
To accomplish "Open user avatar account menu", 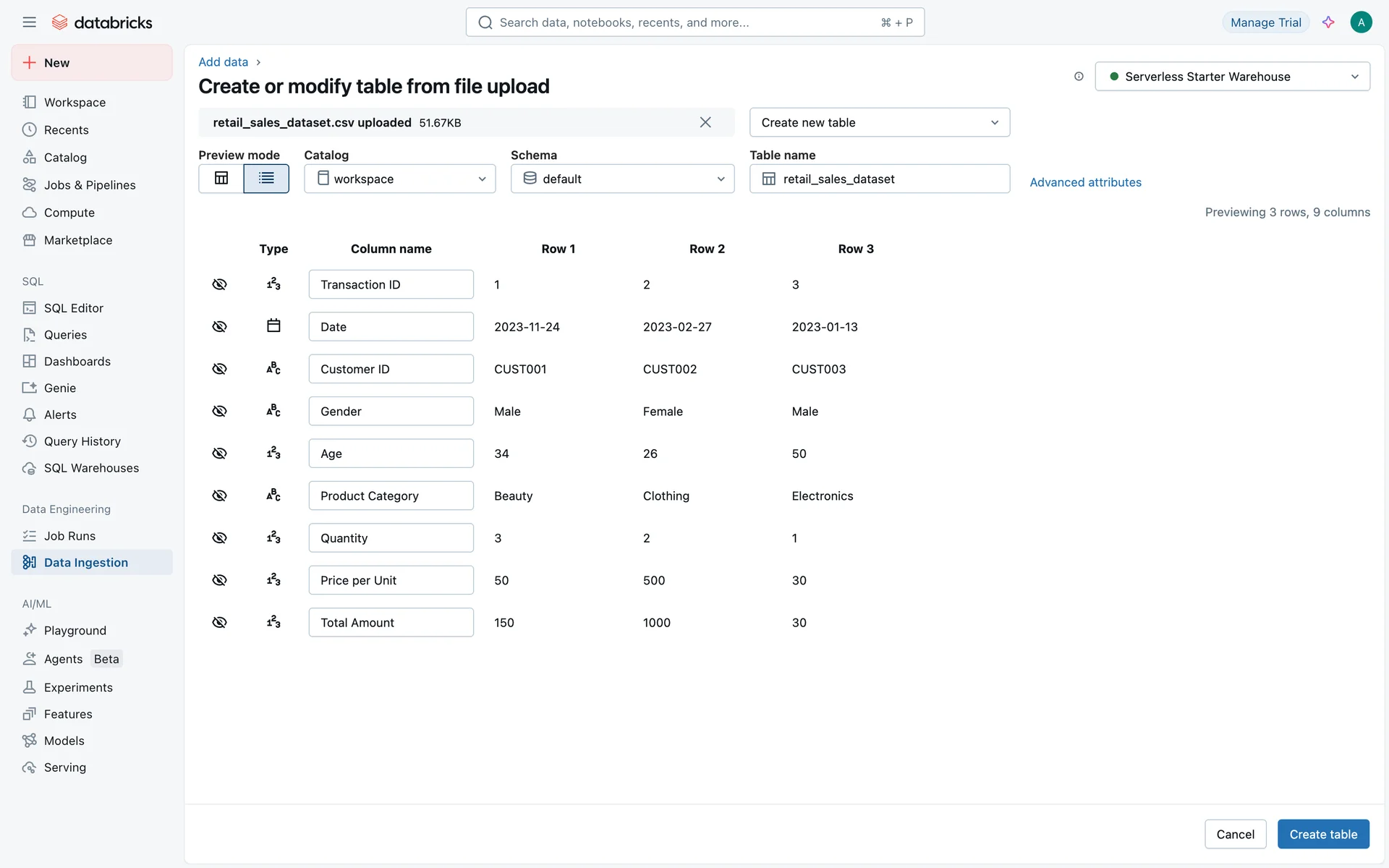I will (x=1361, y=22).
